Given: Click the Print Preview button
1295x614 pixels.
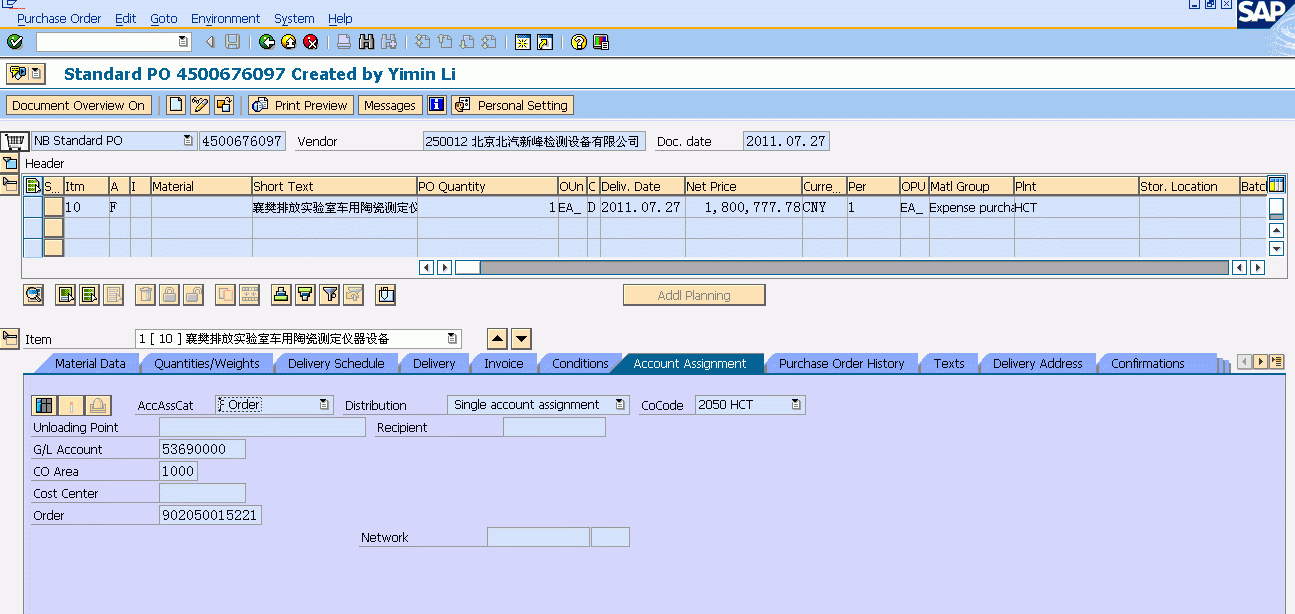Looking at the screenshot, I should [300, 105].
